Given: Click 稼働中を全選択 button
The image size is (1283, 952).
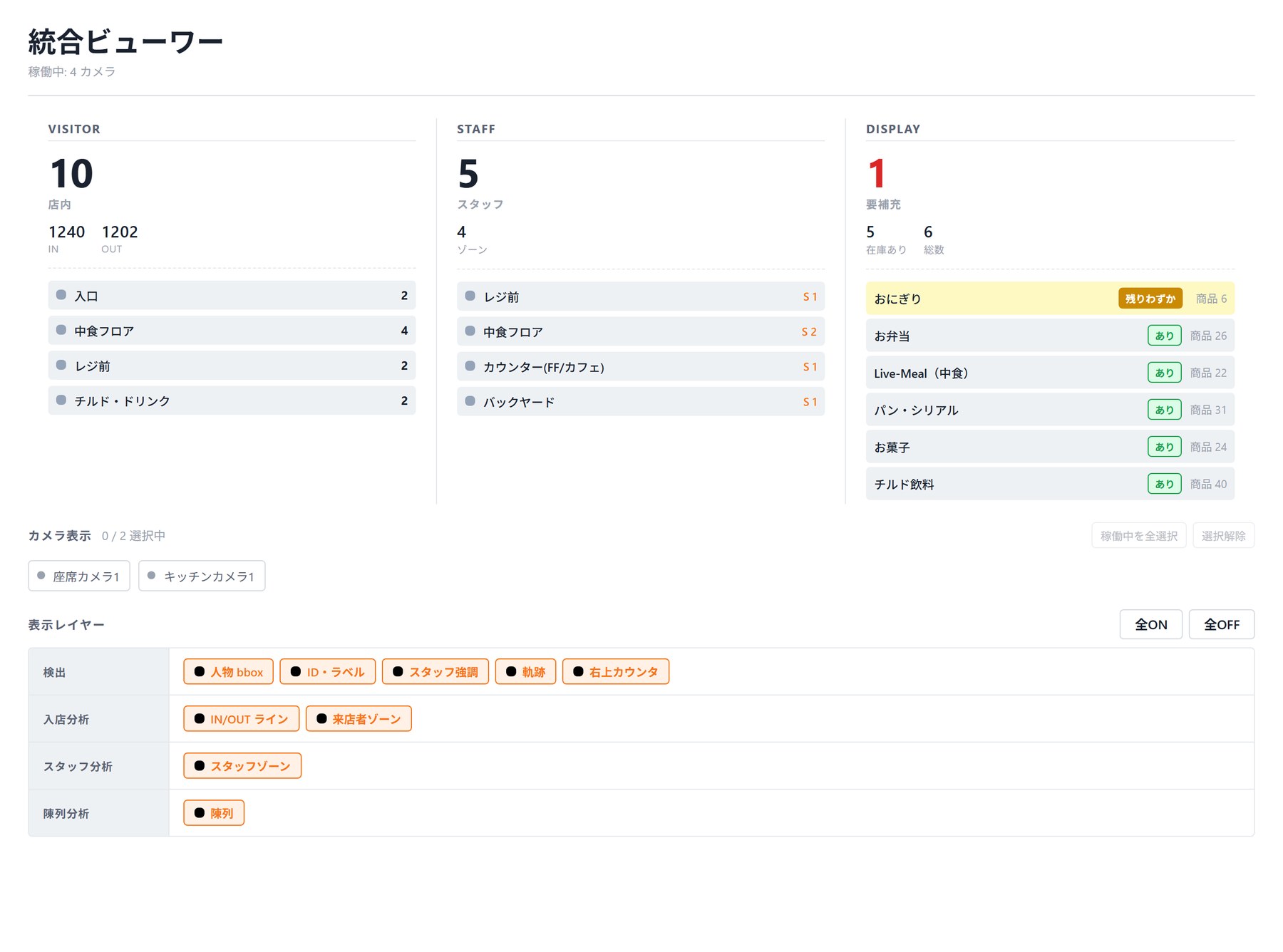Looking at the screenshot, I should click(x=1138, y=535).
